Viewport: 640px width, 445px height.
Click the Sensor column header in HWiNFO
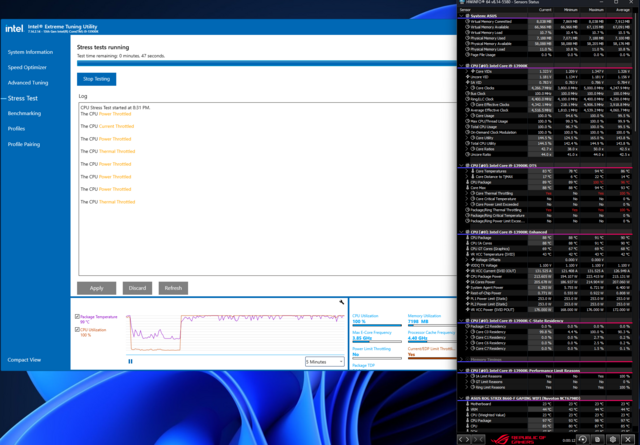[465, 10]
